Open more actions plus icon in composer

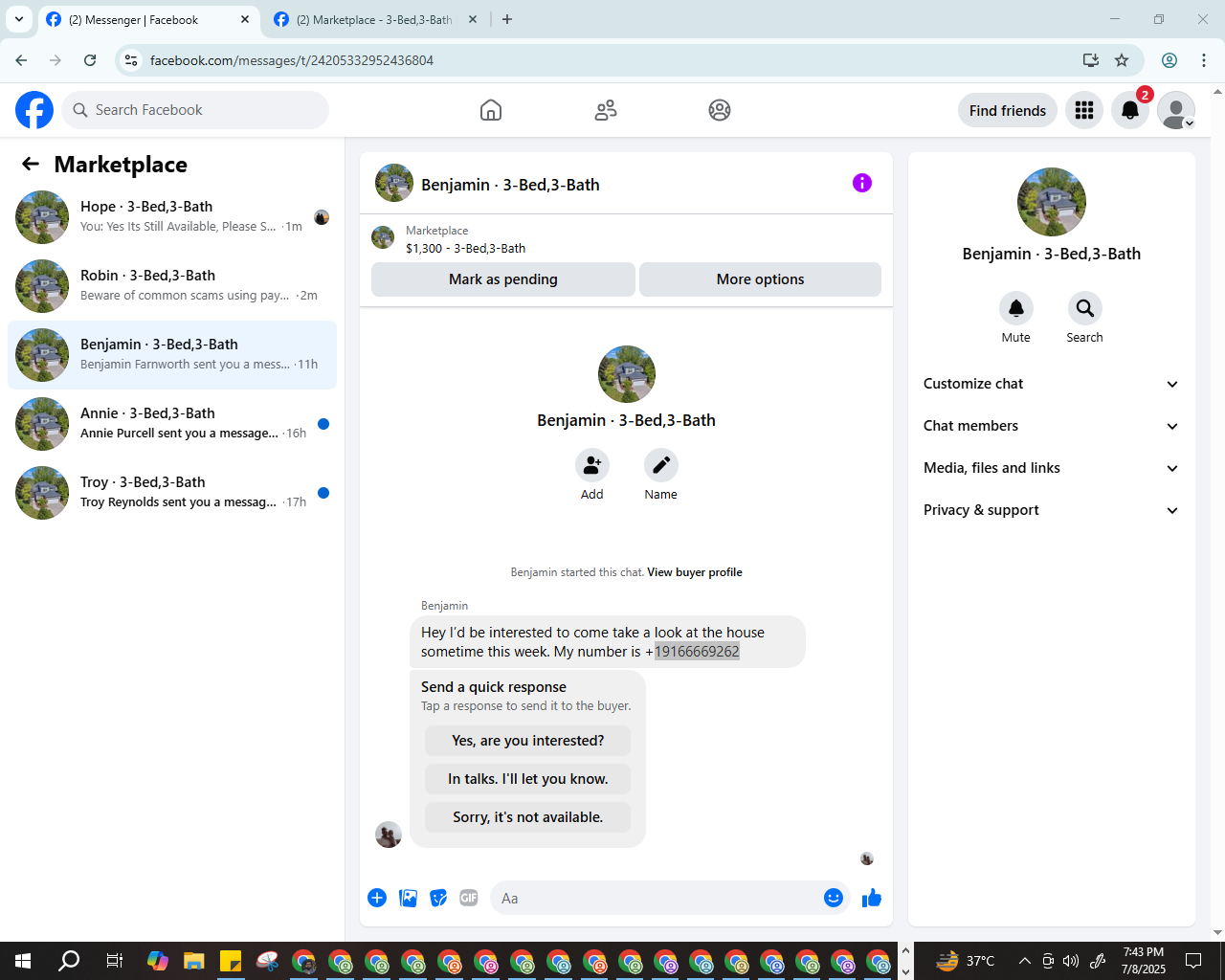(377, 898)
